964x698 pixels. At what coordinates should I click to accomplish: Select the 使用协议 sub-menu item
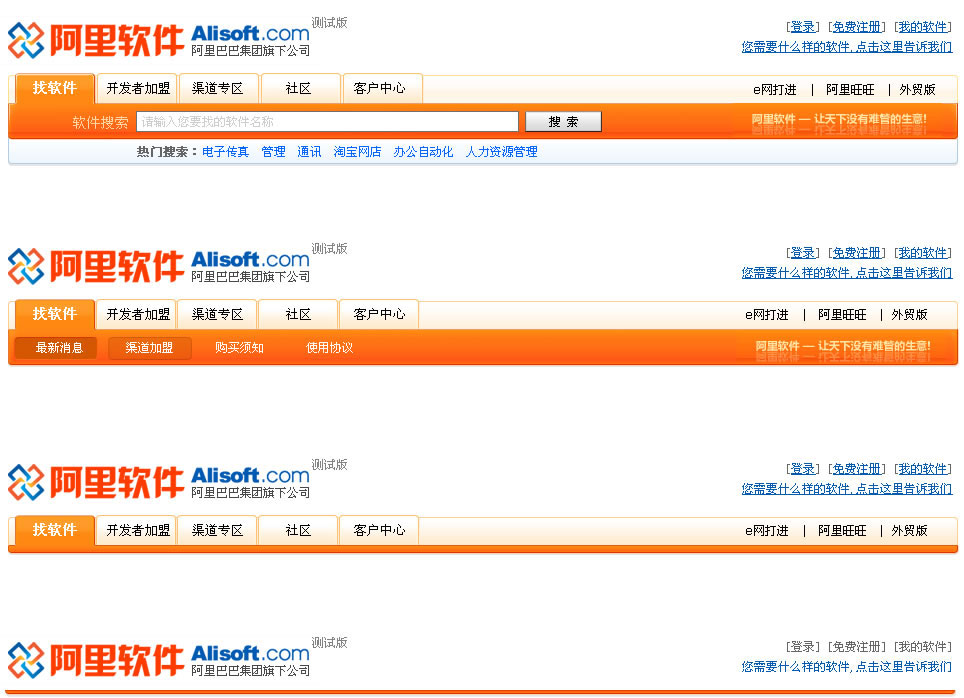pos(330,347)
